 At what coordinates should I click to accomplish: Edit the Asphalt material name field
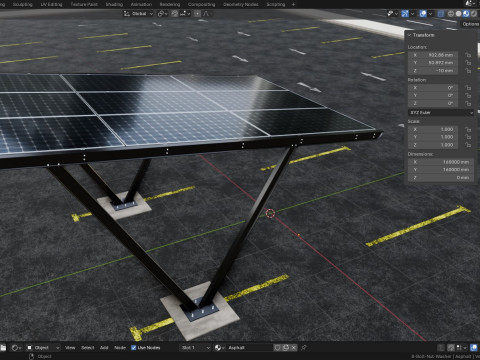249,348
